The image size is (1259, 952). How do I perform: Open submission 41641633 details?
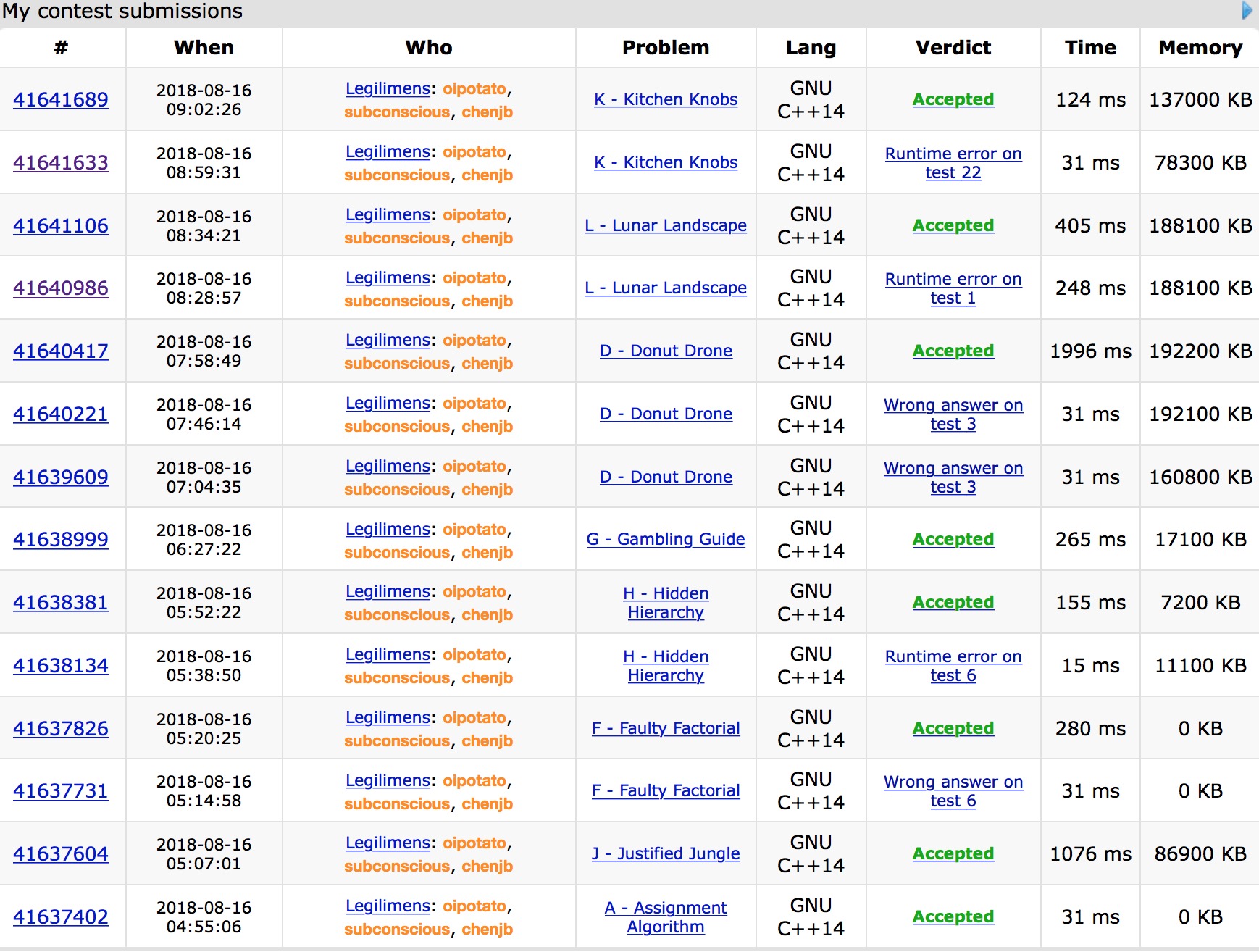point(61,162)
